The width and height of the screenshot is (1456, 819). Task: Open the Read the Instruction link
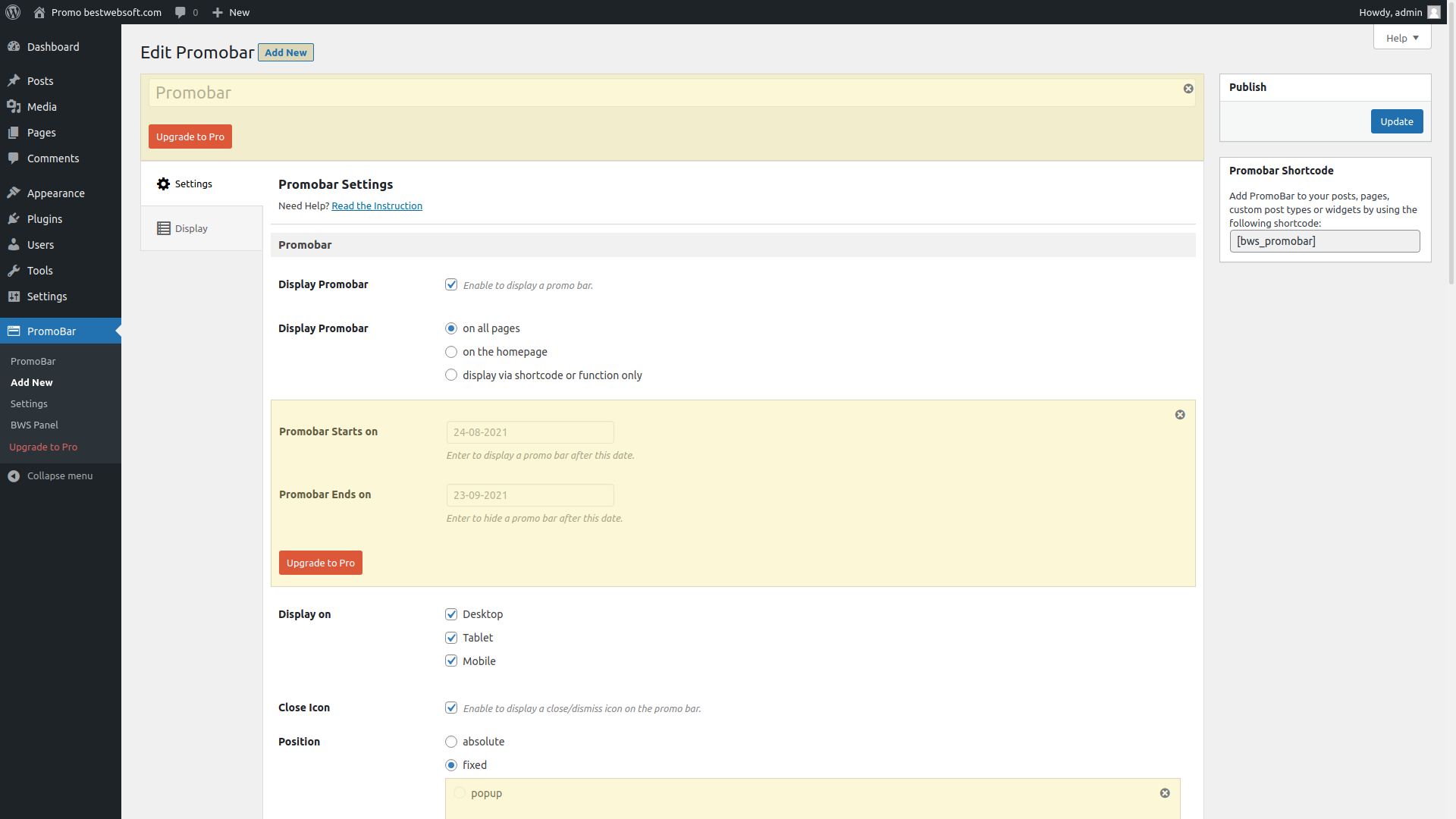pos(377,206)
